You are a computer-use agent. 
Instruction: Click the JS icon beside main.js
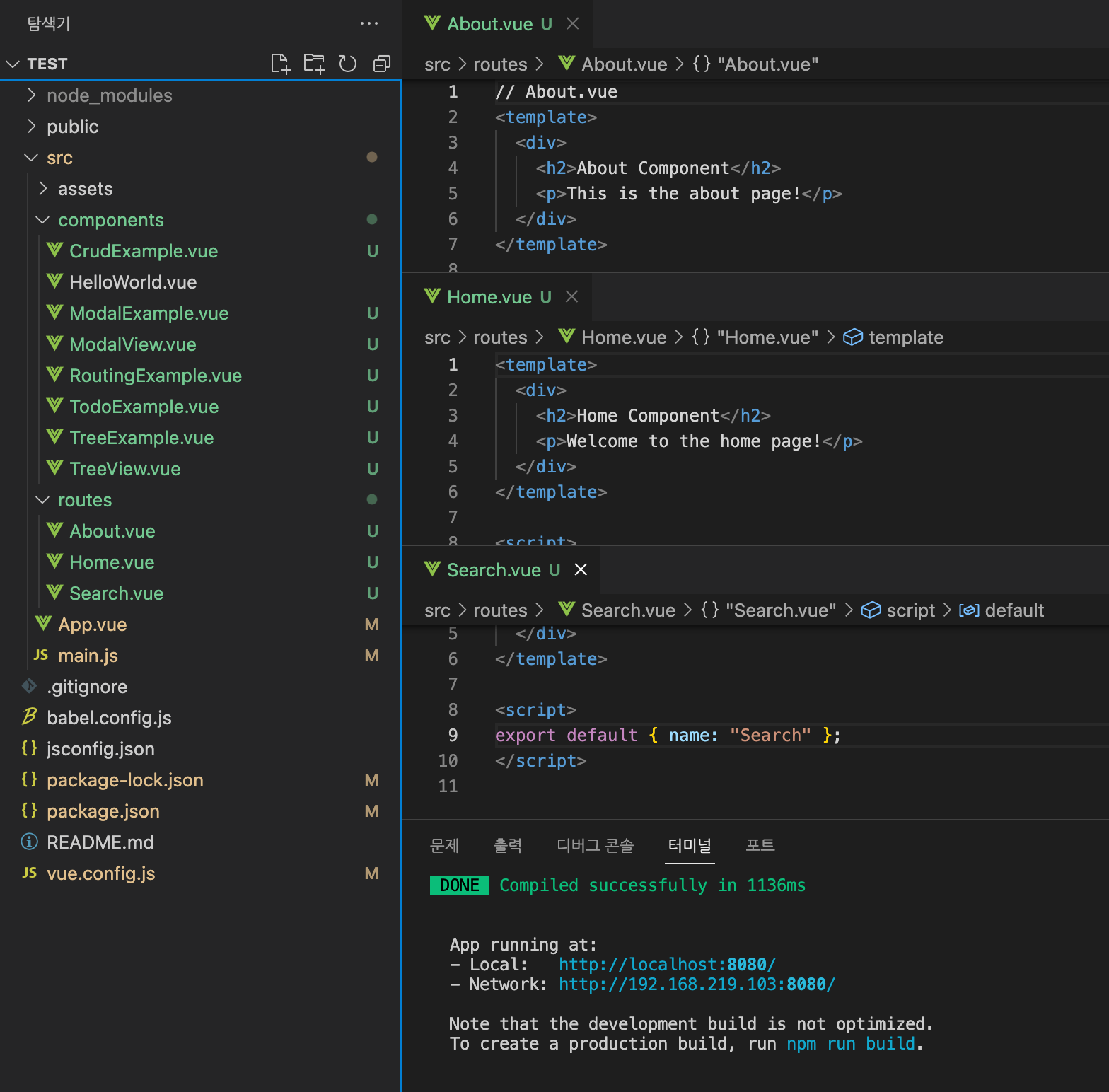(x=41, y=655)
